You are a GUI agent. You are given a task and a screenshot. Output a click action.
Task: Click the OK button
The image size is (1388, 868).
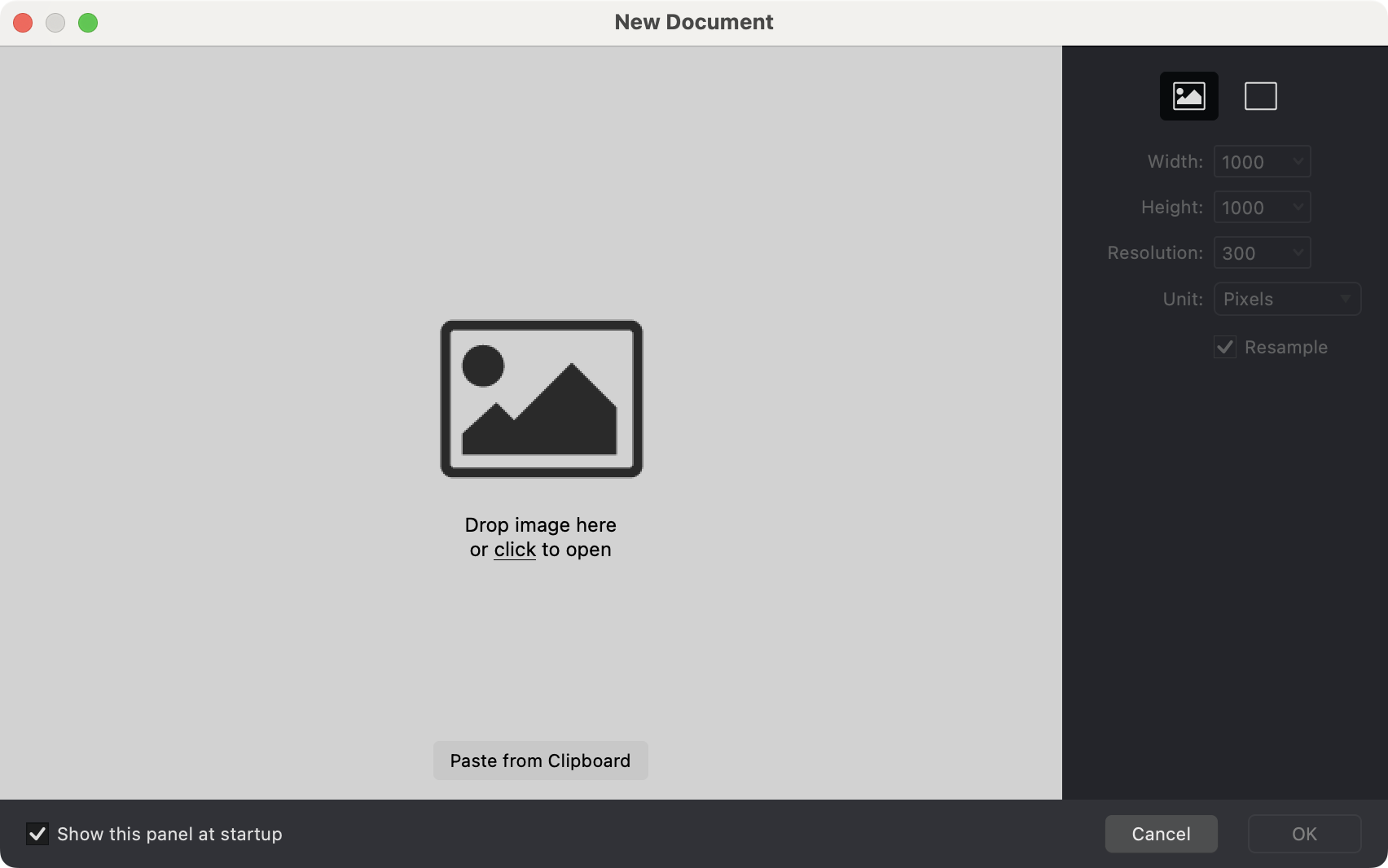coord(1305,834)
